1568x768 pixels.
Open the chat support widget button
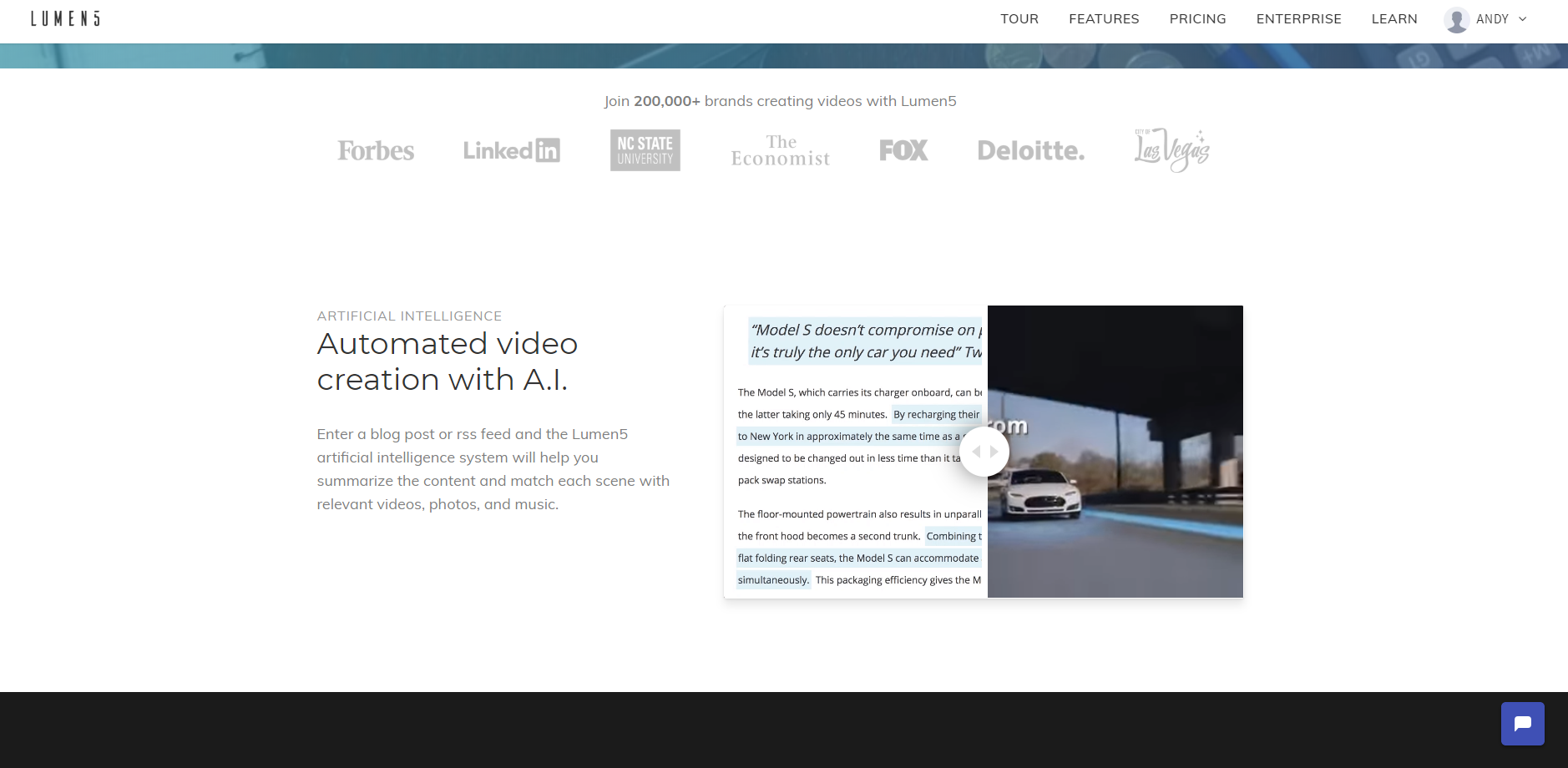point(1522,724)
